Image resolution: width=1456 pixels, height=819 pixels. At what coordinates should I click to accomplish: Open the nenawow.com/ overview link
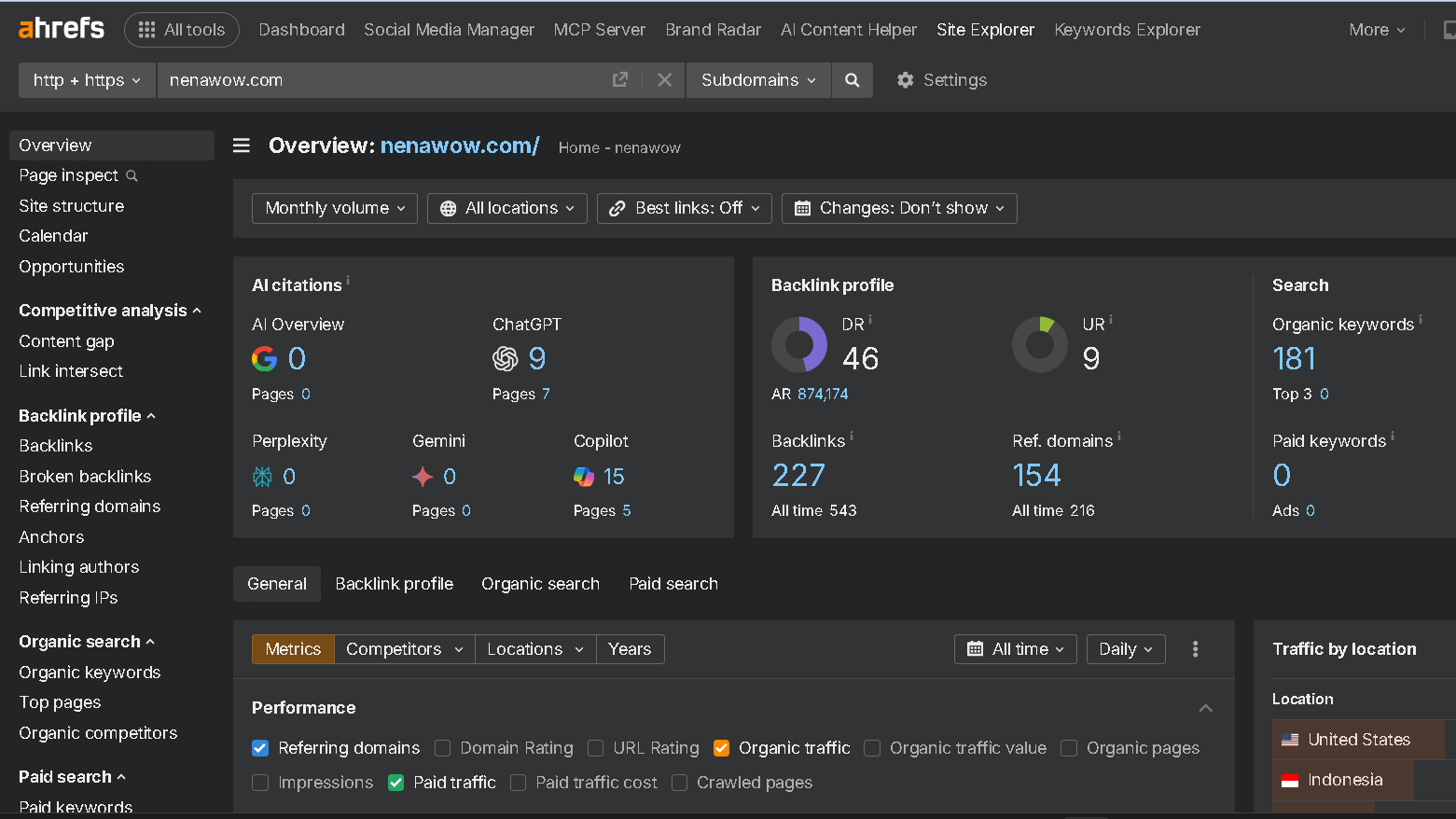[459, 146]
